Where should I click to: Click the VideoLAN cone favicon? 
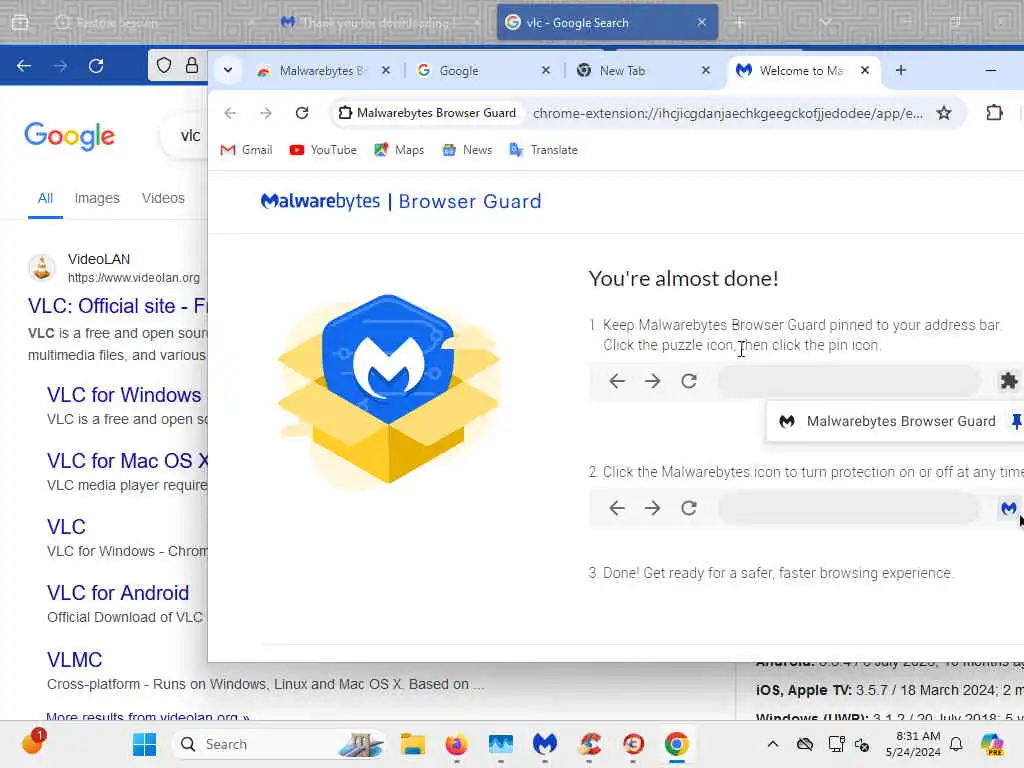coord(42,268)
